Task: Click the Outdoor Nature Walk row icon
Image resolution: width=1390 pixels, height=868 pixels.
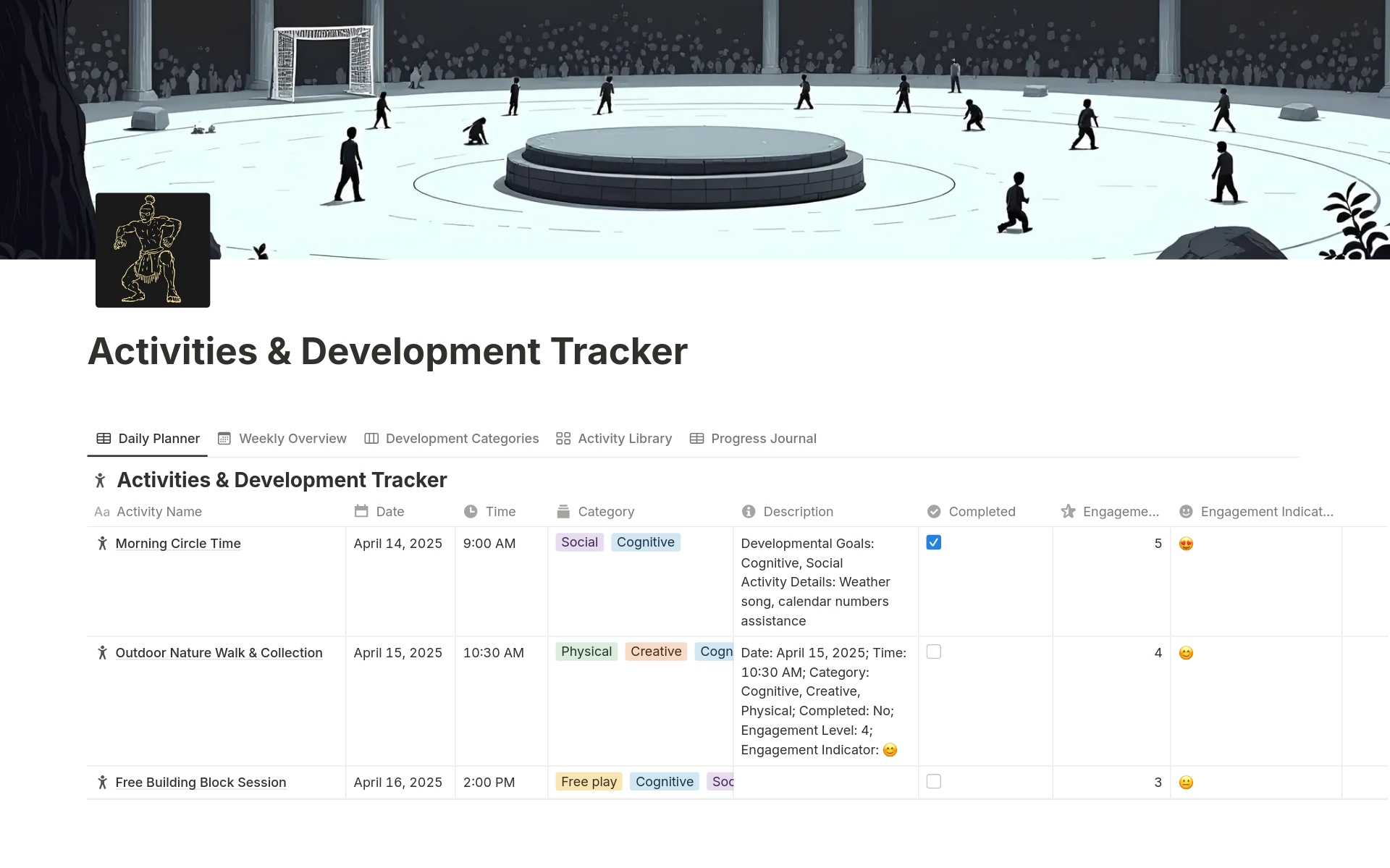Action: coord(102,653)
